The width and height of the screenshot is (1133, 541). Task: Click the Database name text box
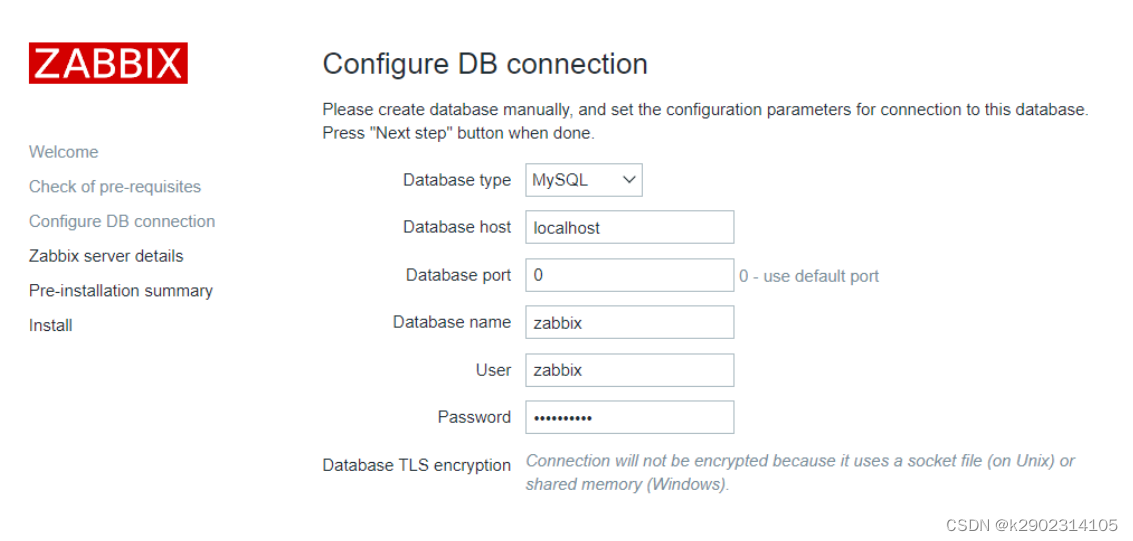(x=629, y=323)
